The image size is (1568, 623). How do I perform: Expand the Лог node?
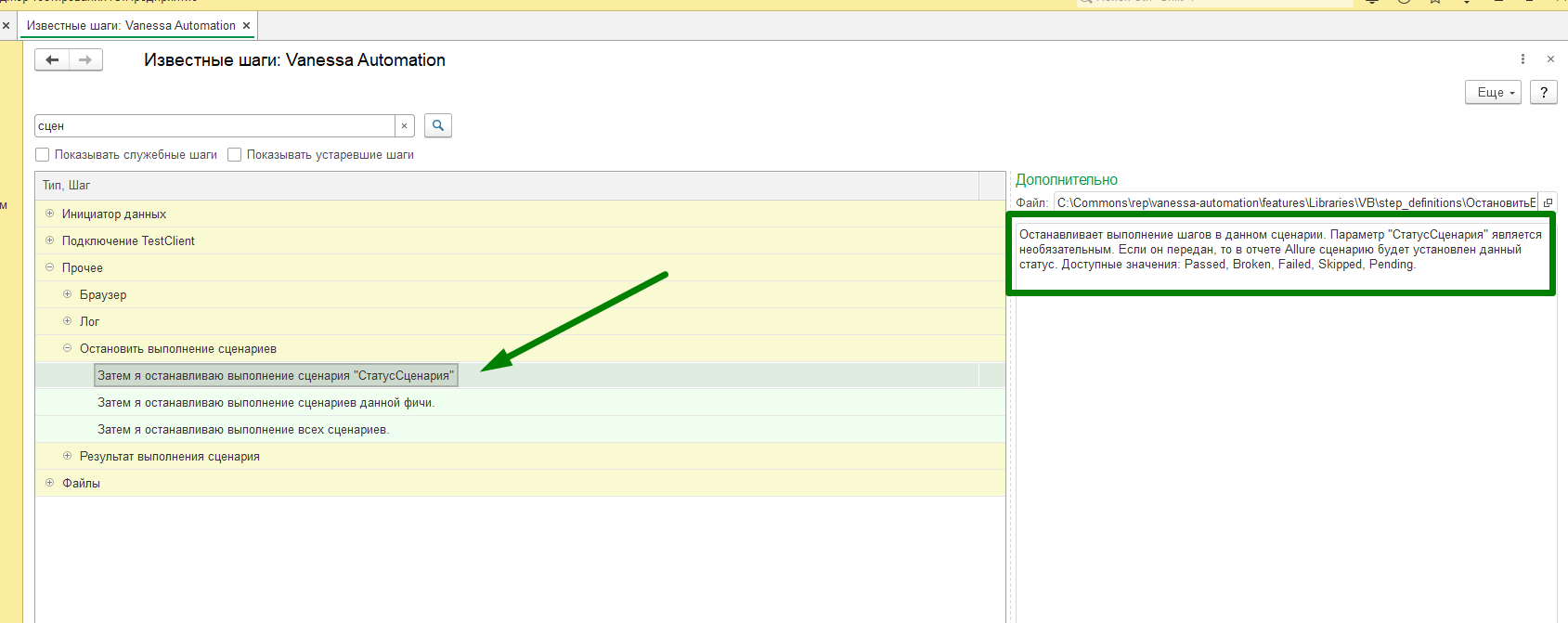pos(67,321)
